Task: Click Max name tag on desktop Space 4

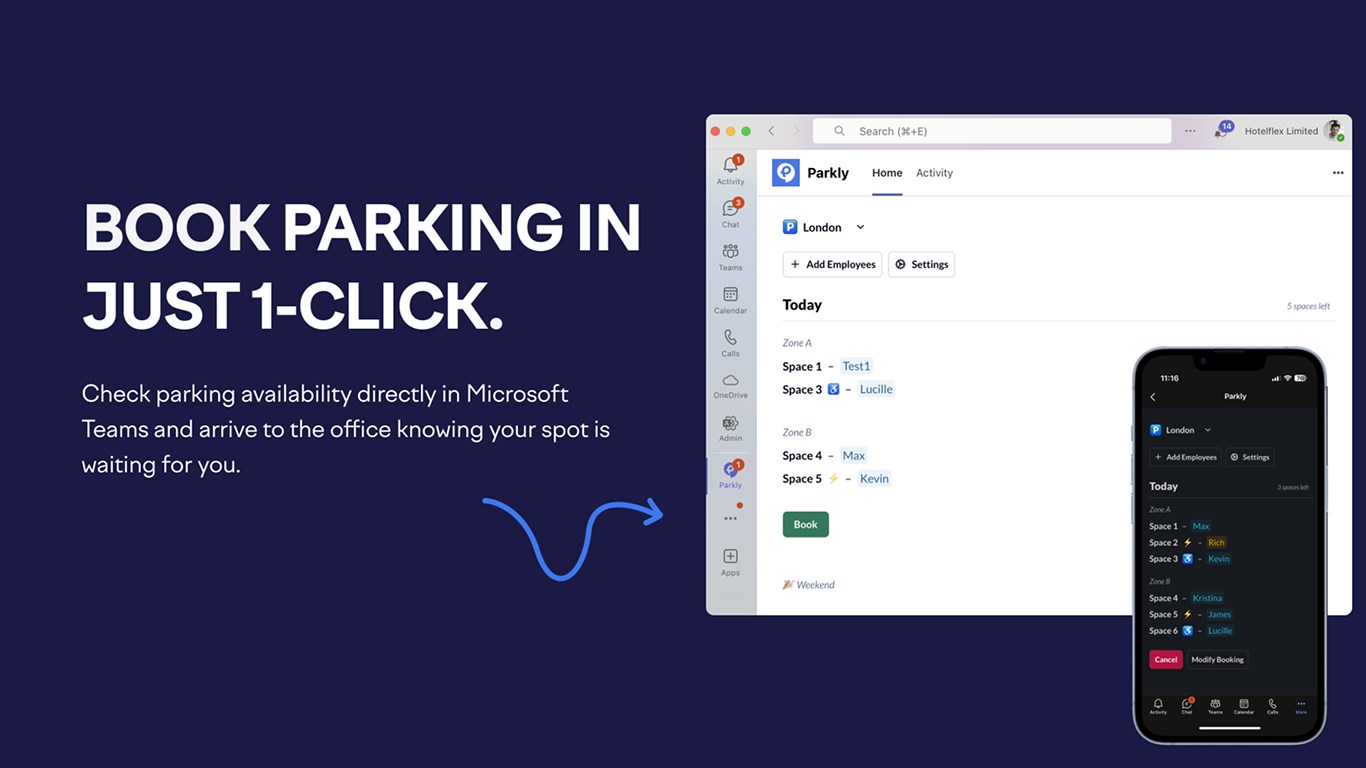Action: pyautogui.click(x=853, y=455)
